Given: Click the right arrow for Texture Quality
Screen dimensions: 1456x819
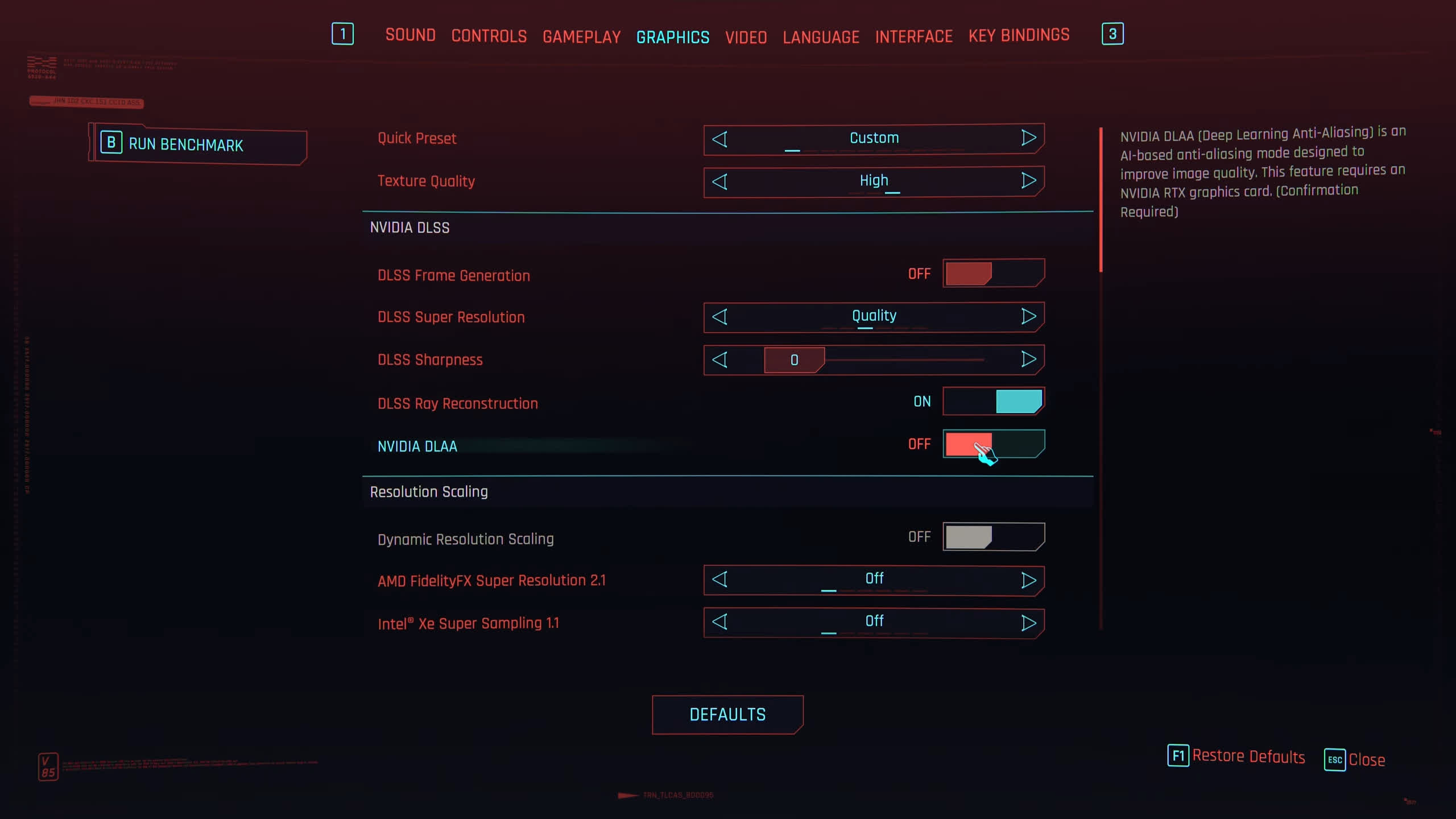Looking at the screenshot, I should click(x=1028, y=180).
